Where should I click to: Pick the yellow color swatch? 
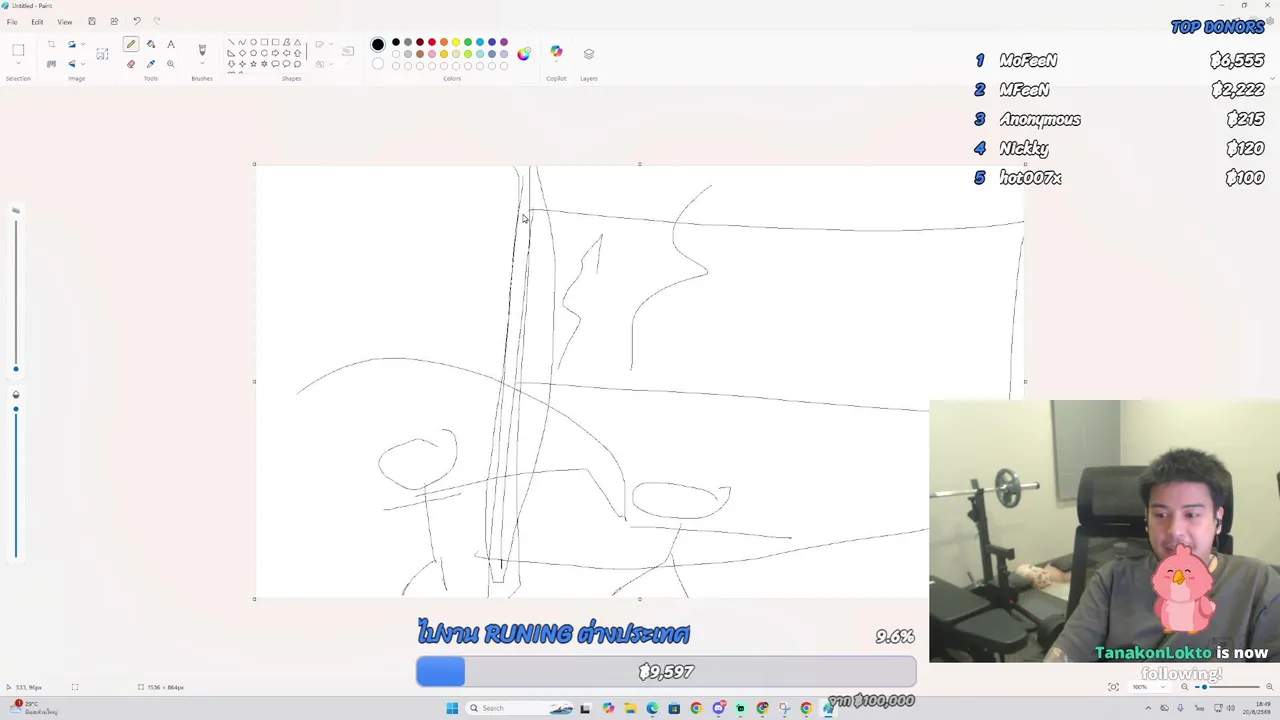tap(456, 42)
